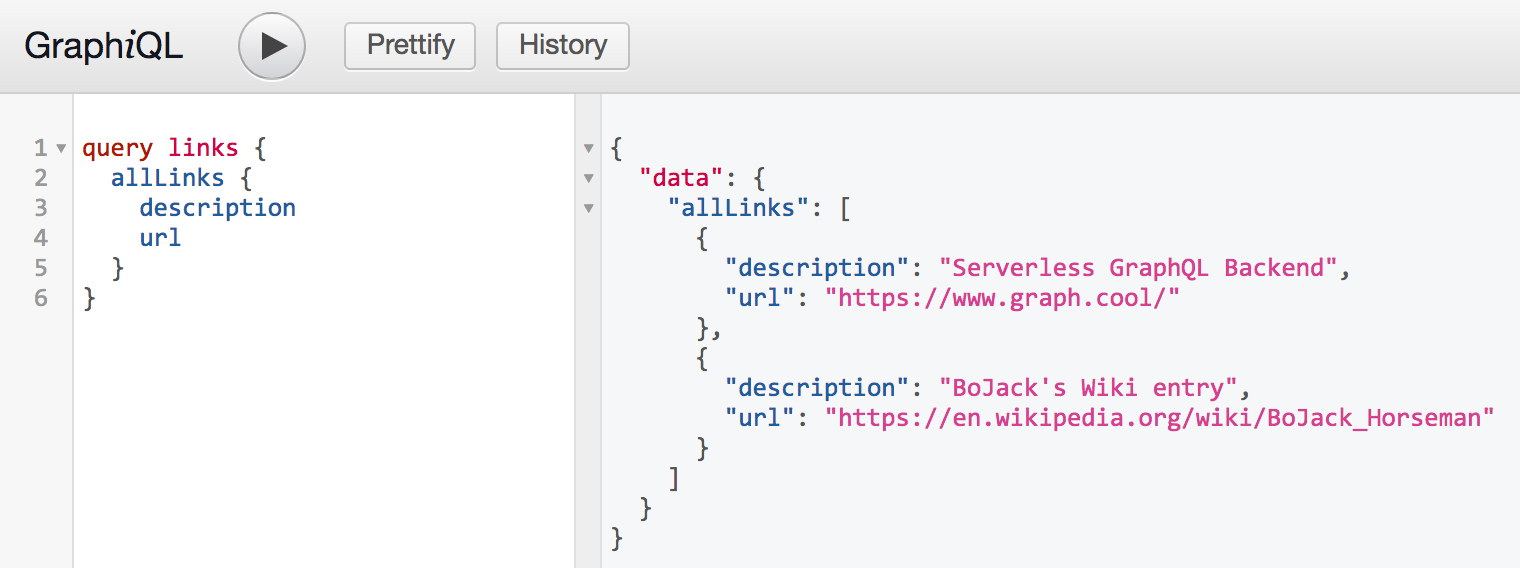Image resolution: width=1520 pixels, height=568 pixels.
Task: Click the description field in the query editor
Action: point(218,208)
